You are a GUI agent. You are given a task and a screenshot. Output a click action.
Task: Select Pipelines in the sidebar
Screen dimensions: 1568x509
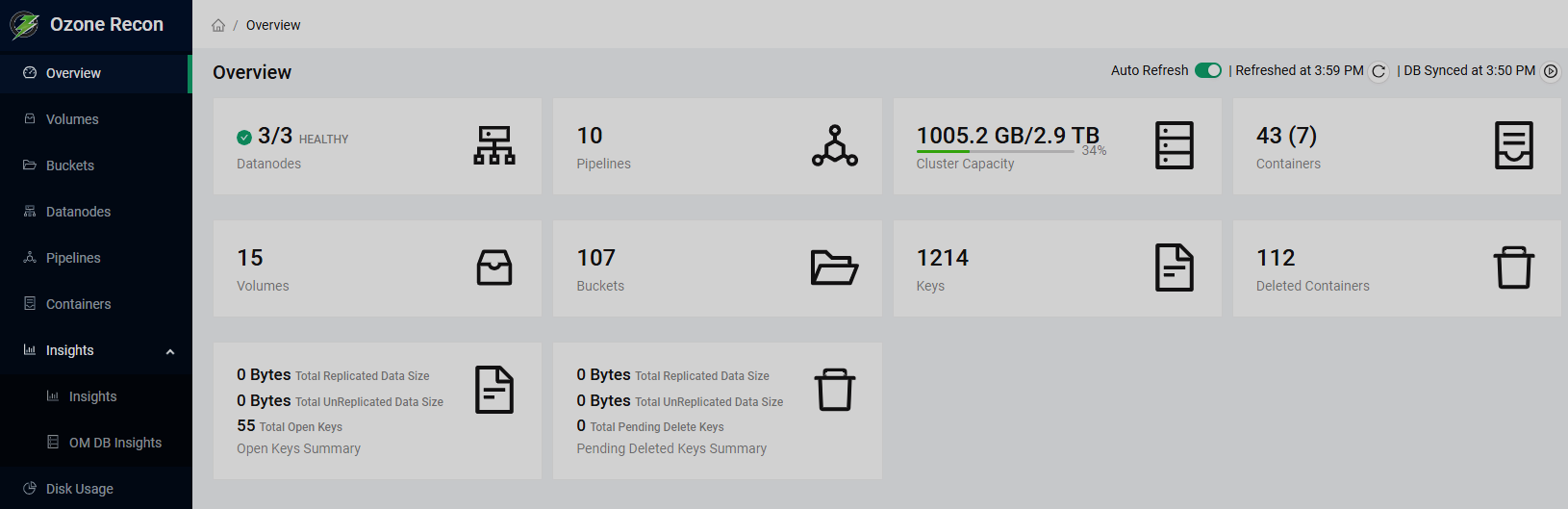click(96, 258)
